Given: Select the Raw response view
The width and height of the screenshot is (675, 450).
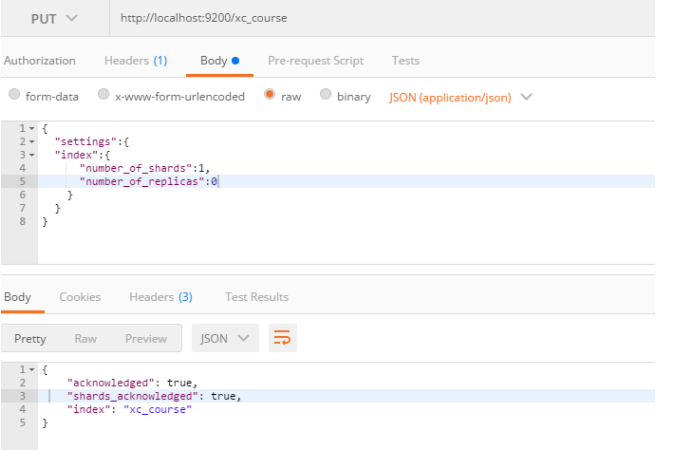Looking at the screenshot, I should coord(86,339).
